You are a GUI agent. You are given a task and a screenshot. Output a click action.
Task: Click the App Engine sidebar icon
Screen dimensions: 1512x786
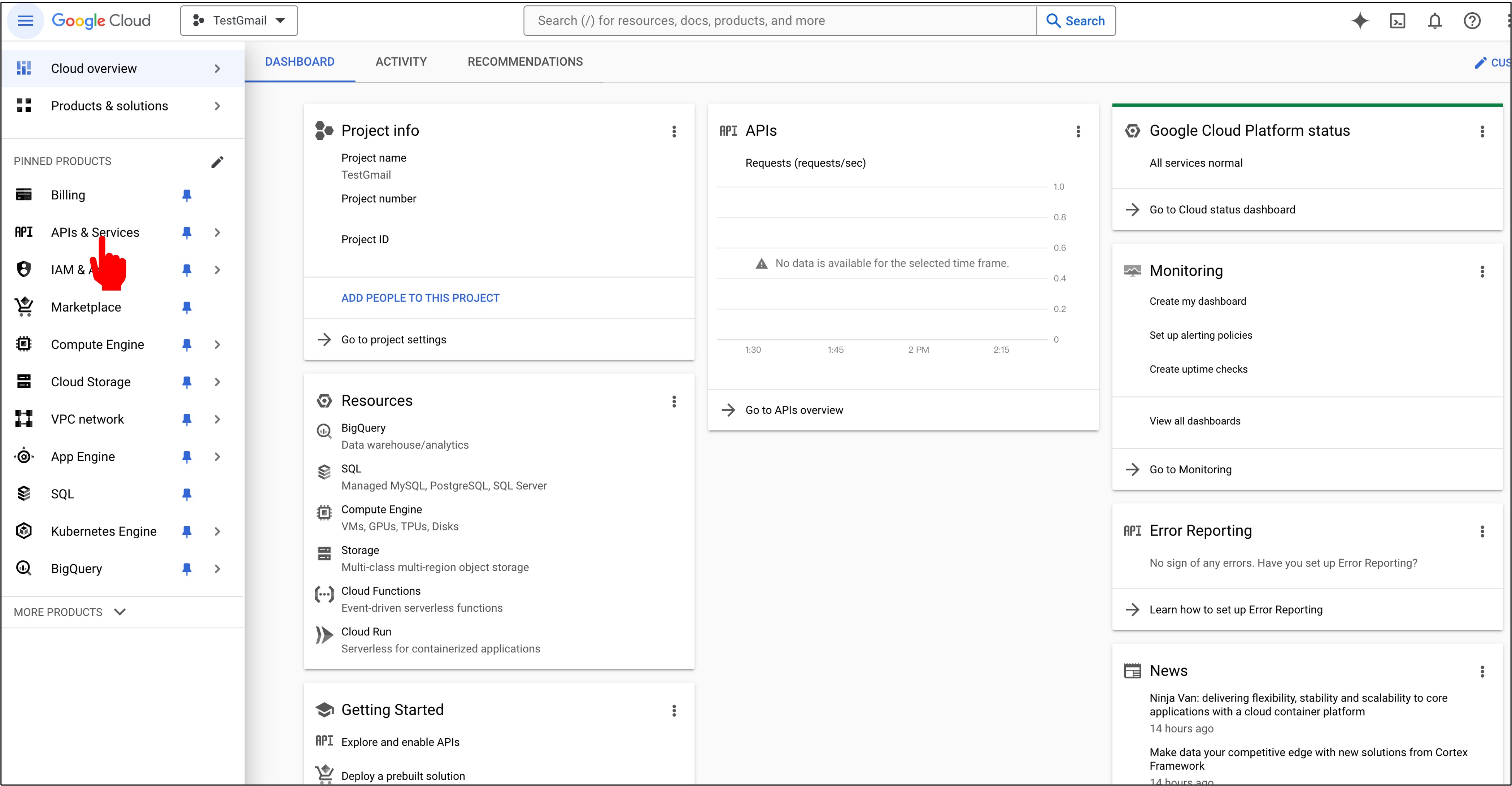click(x=23, y=456)
